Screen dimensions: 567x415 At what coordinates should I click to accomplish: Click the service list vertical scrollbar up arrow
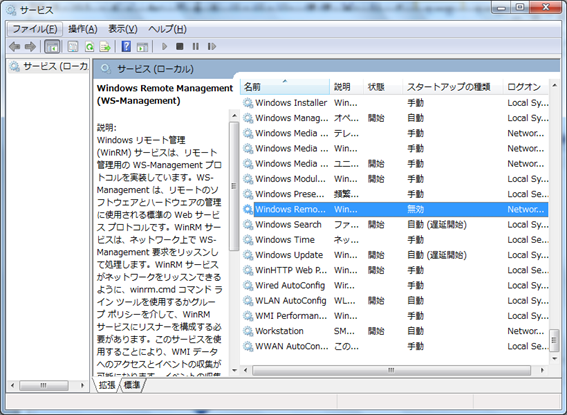pos(554,85)
